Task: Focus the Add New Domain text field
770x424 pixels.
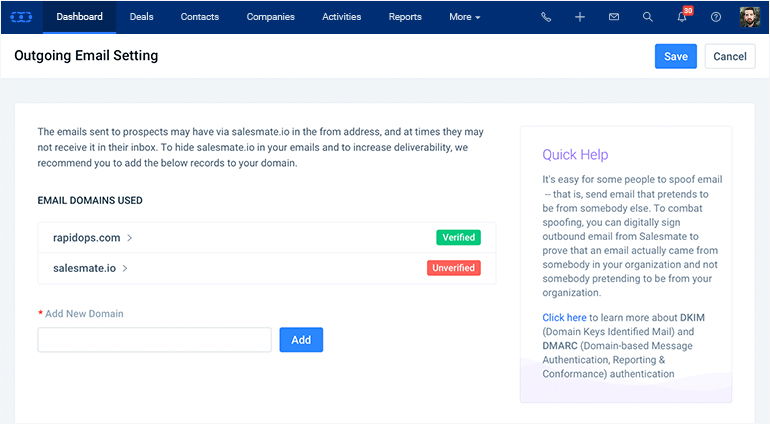Action: [154, 340]
